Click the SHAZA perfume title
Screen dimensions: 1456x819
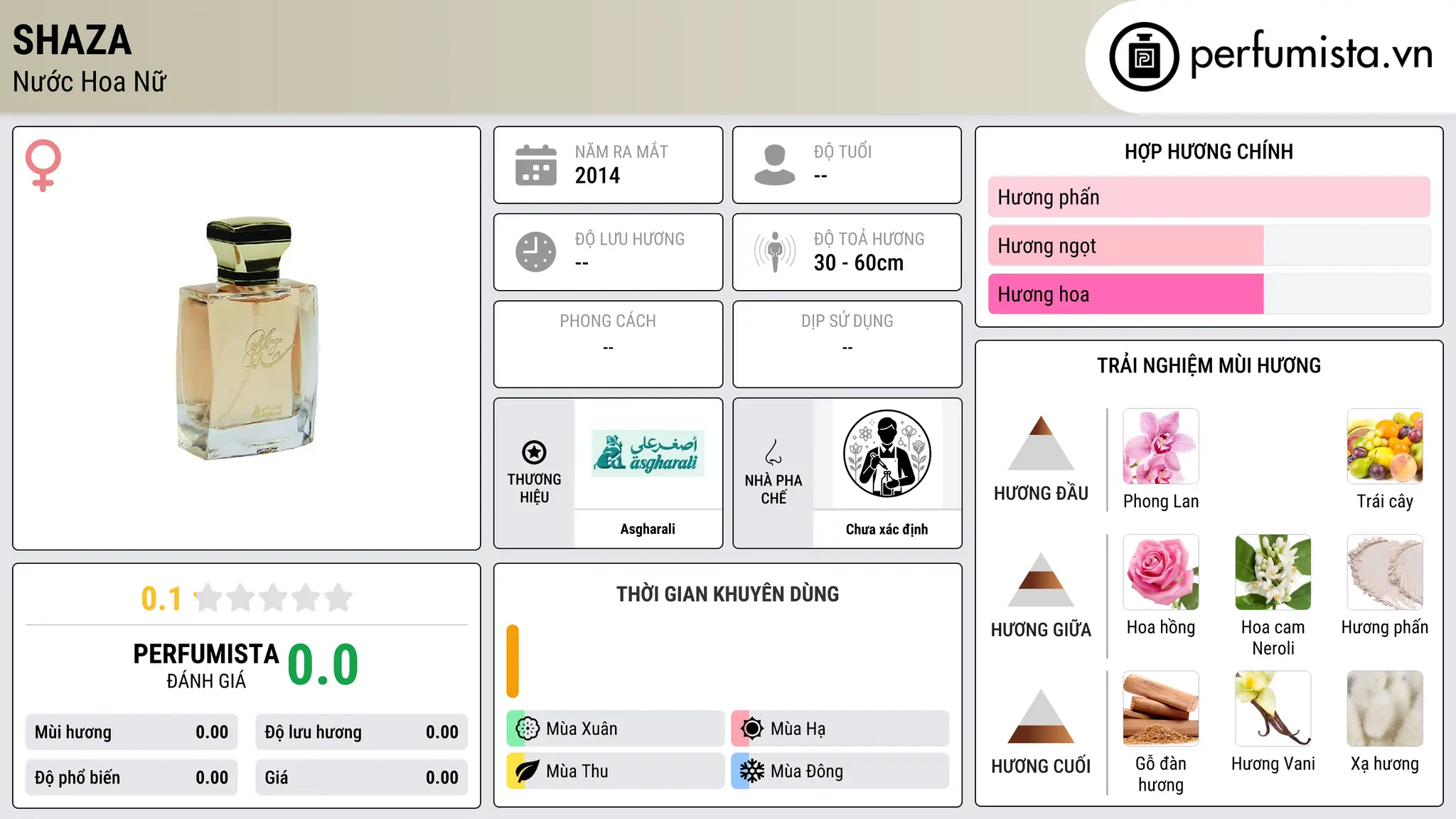(72, 40)
